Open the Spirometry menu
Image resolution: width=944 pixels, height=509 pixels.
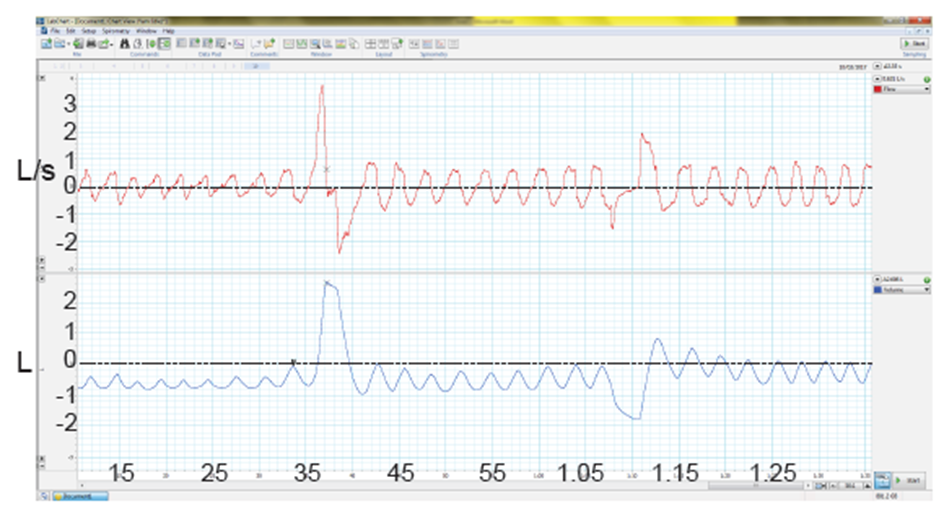point(116,31)
